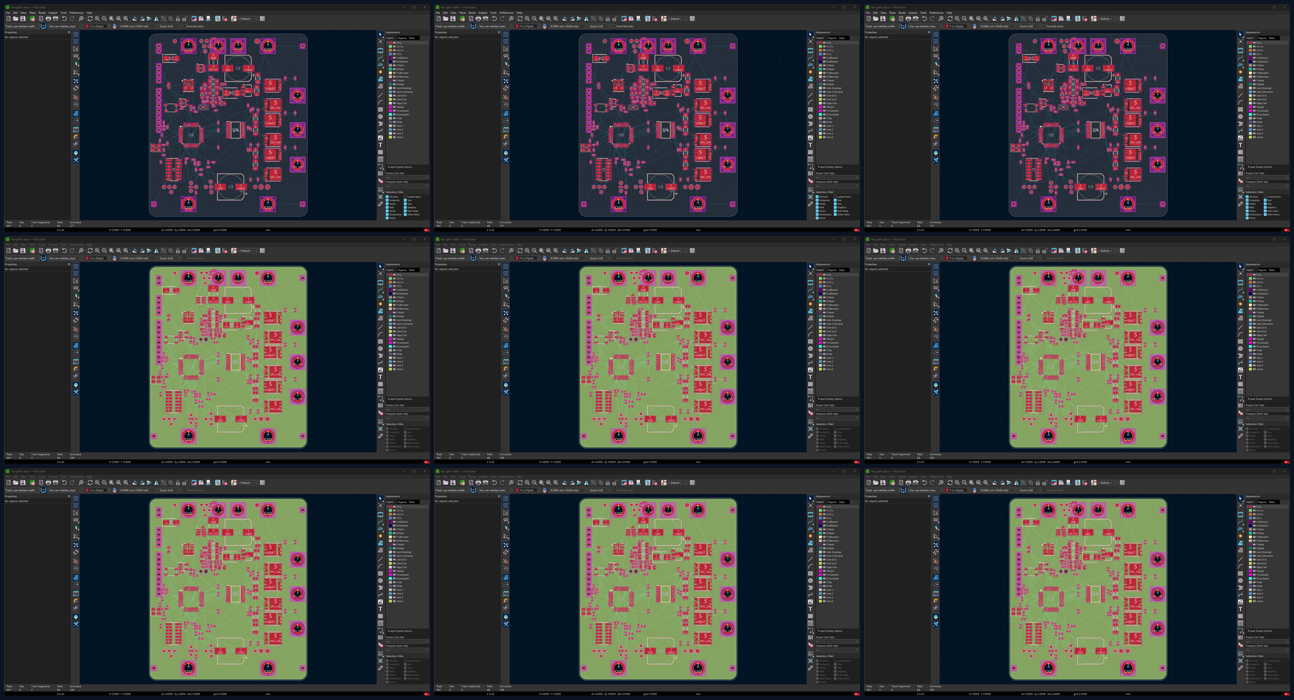1294x700 pixels.
Task: Click Redo arrow in top-left window toolbar
Action: pyautogui.click(x=72, y=19)
